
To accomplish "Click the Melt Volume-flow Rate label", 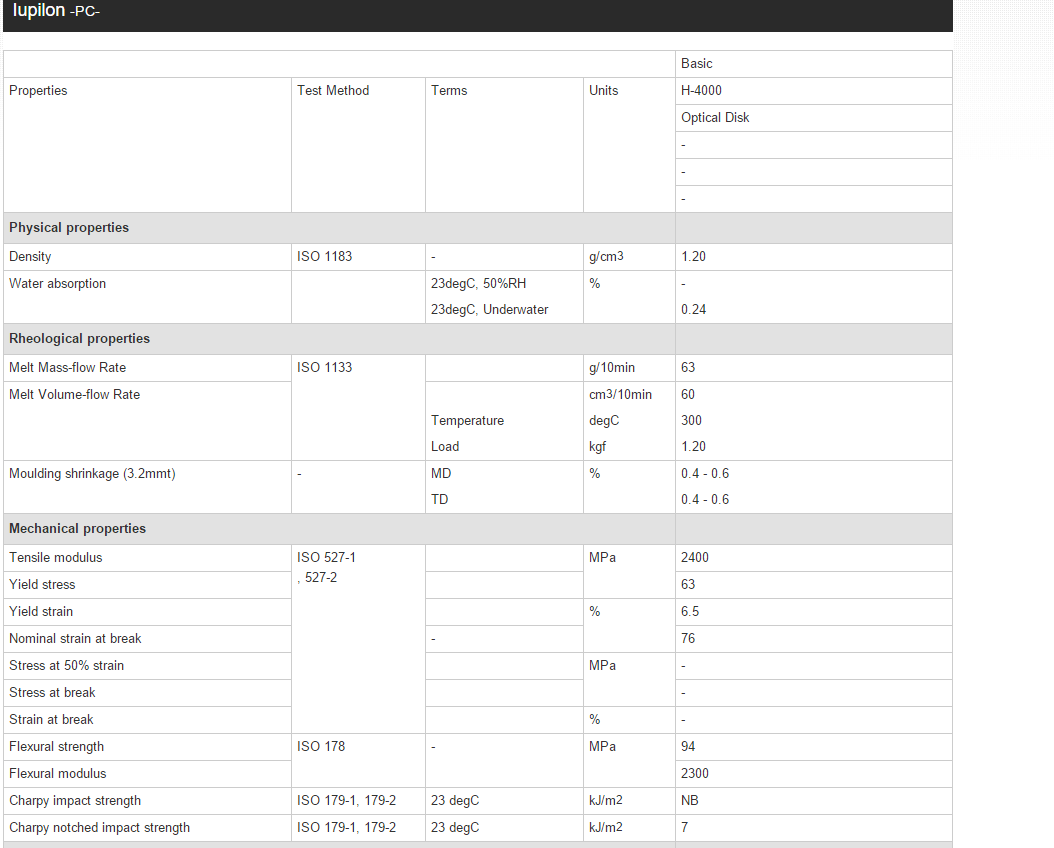I will pos(75,394).
